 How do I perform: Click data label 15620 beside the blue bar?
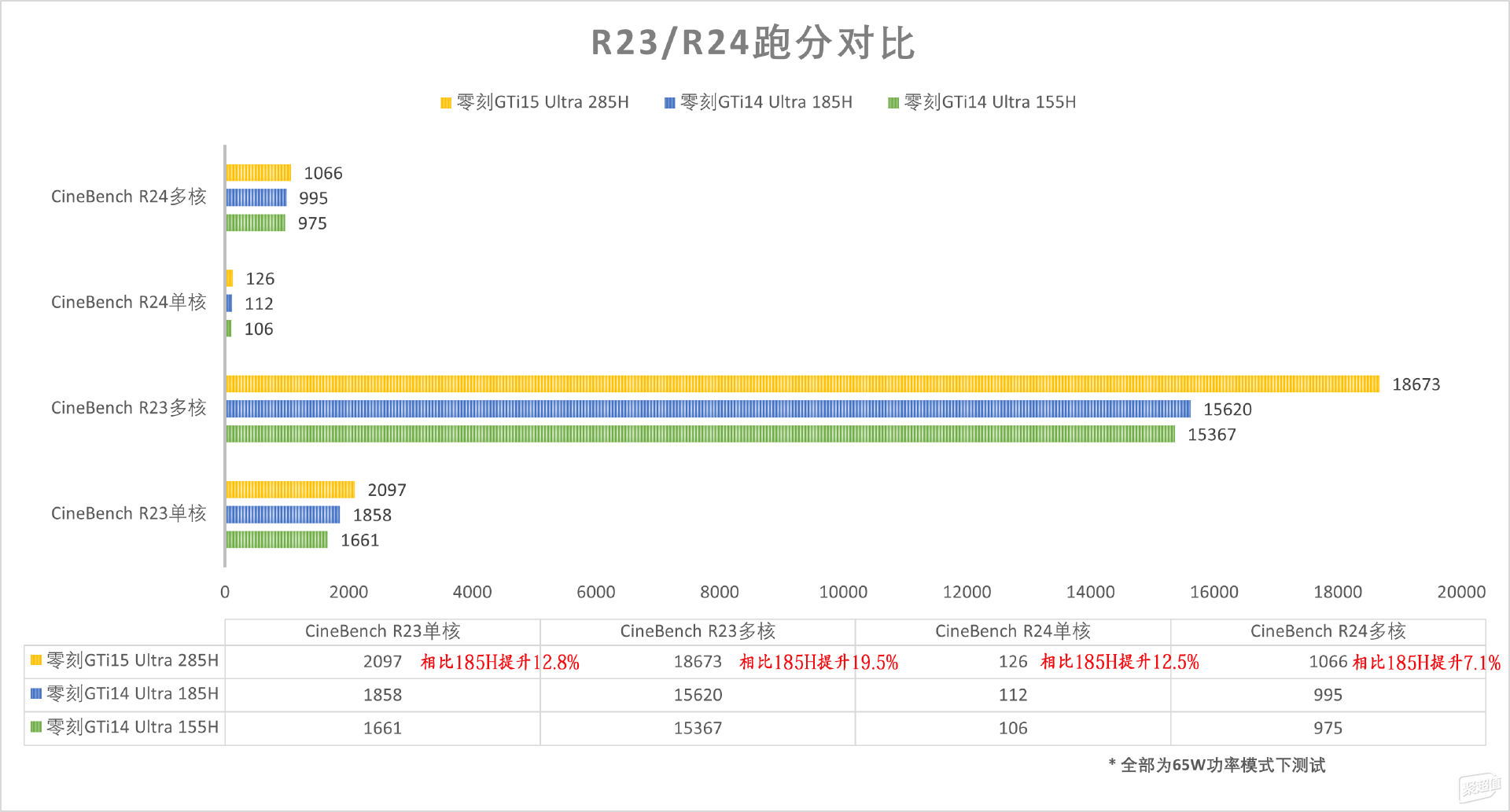[x=1228, y=410]
